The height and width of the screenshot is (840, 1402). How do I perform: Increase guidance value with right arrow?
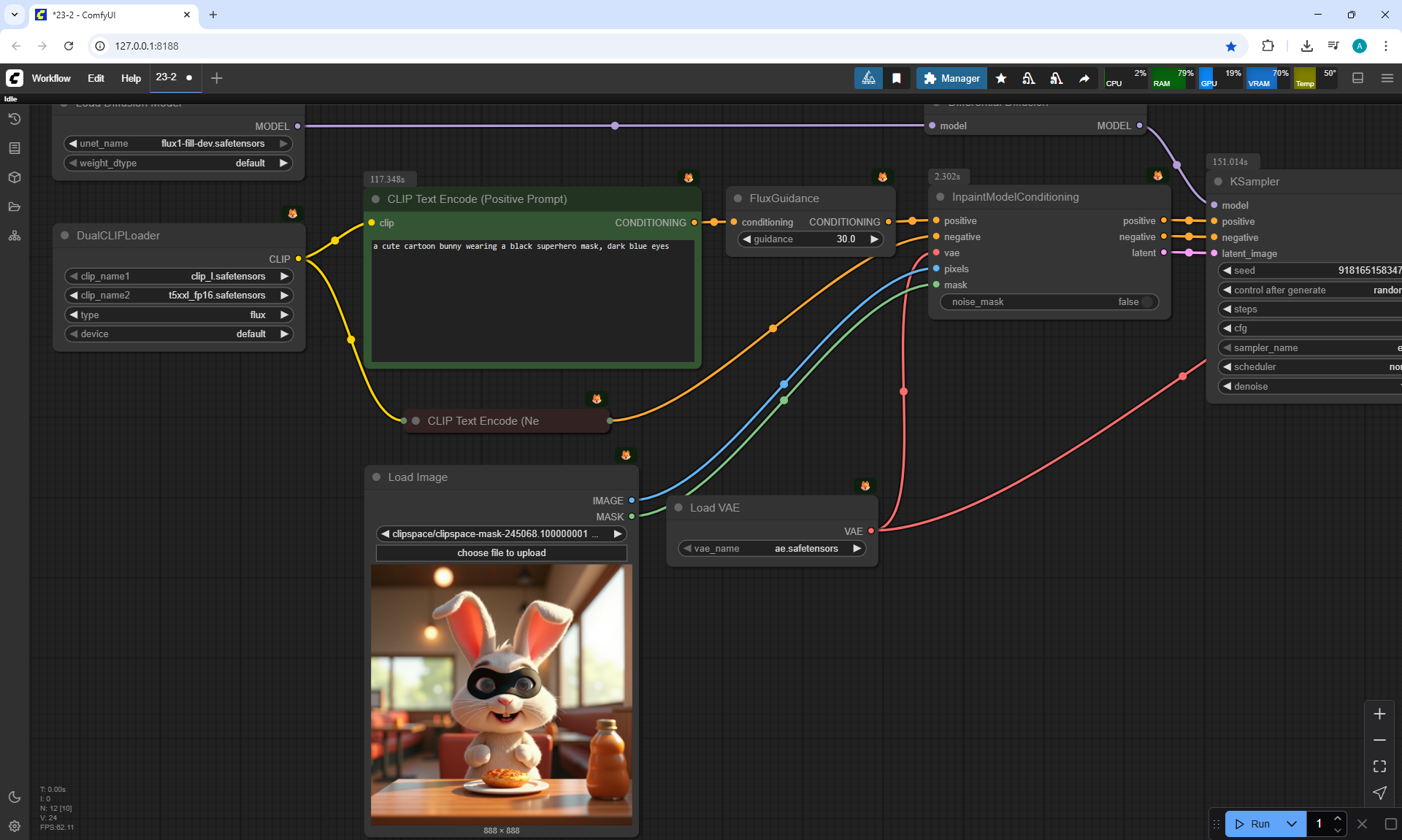[874, 239]
